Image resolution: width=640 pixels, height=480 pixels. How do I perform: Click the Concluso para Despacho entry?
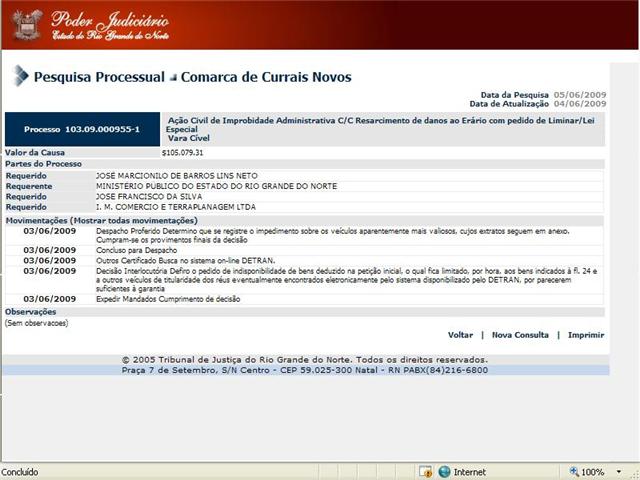tap(136, 250)
